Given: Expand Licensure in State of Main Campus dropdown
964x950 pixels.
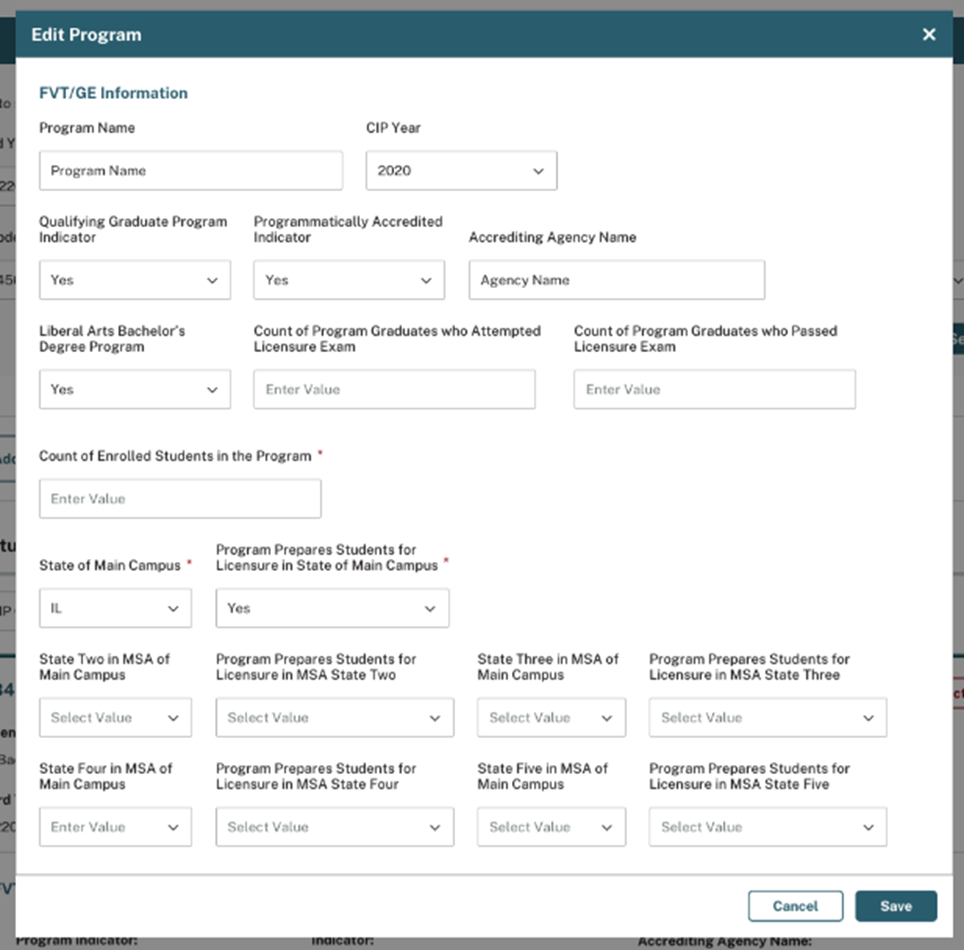Looking at the screenshot, I should [x=332, y=608].
